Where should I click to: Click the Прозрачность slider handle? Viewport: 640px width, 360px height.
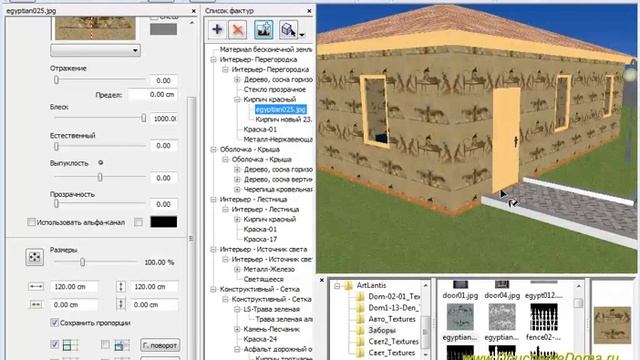coord(56,203)
